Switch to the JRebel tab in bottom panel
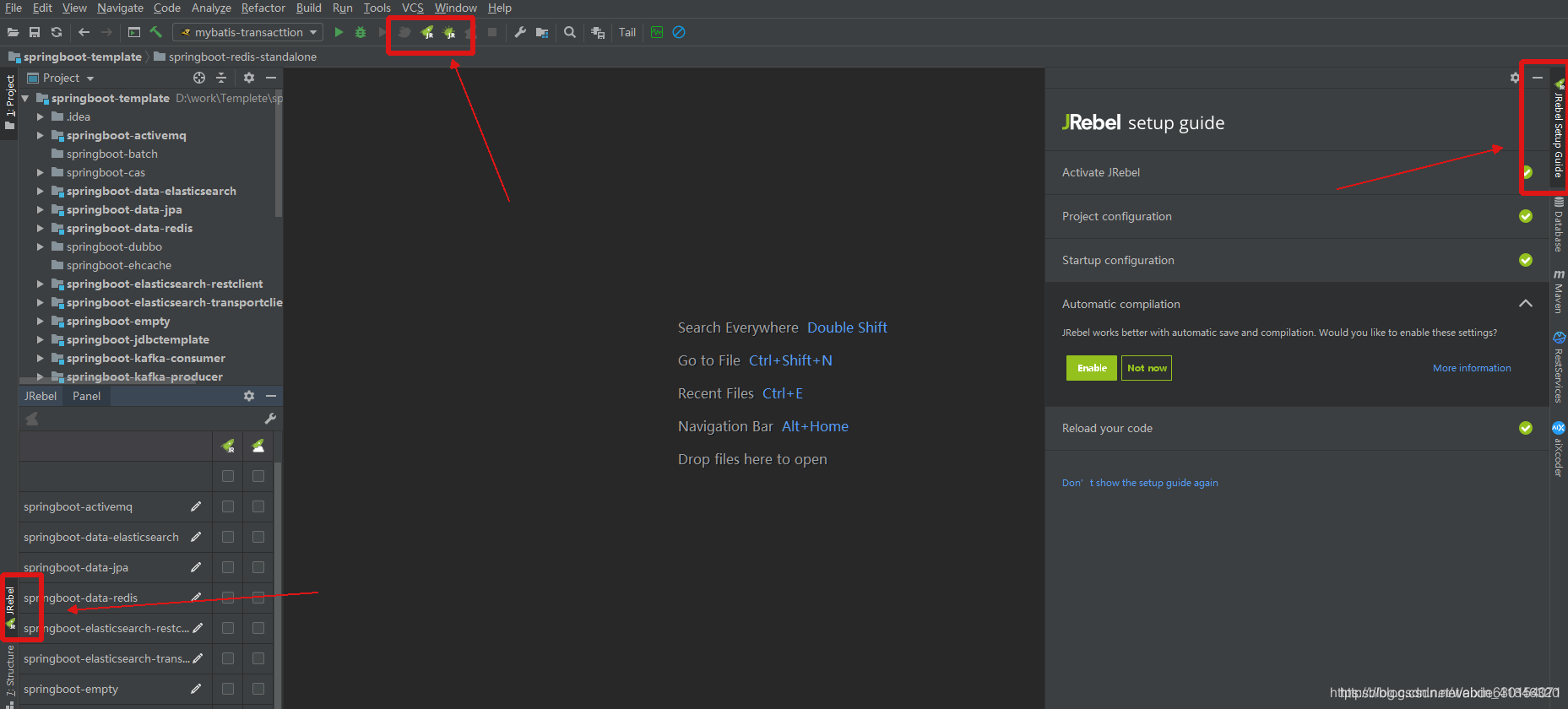1568x709 pixels. point(41,396)
